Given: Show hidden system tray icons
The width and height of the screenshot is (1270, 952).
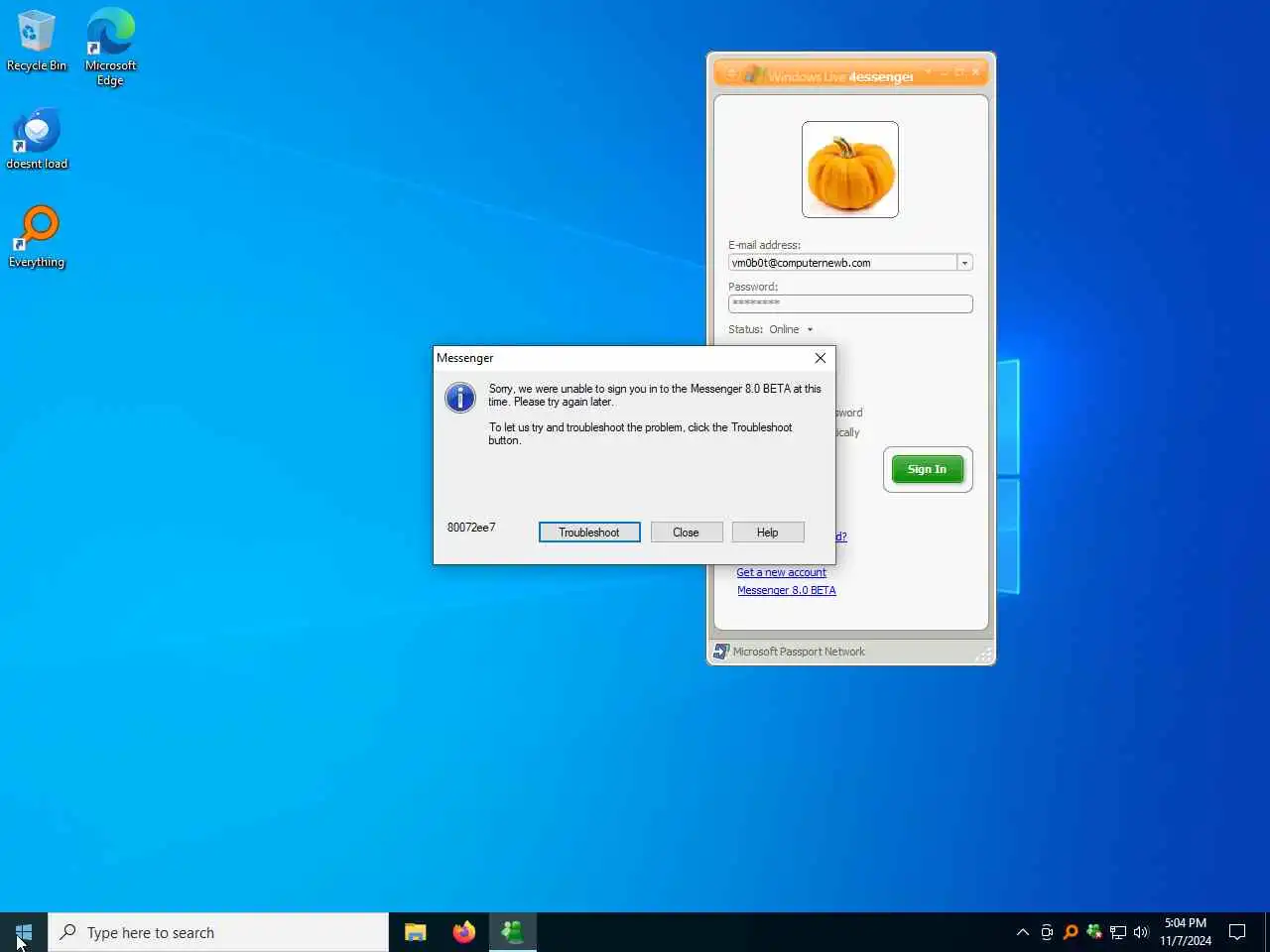Looking at the screenshot, I should [1023, 932].
